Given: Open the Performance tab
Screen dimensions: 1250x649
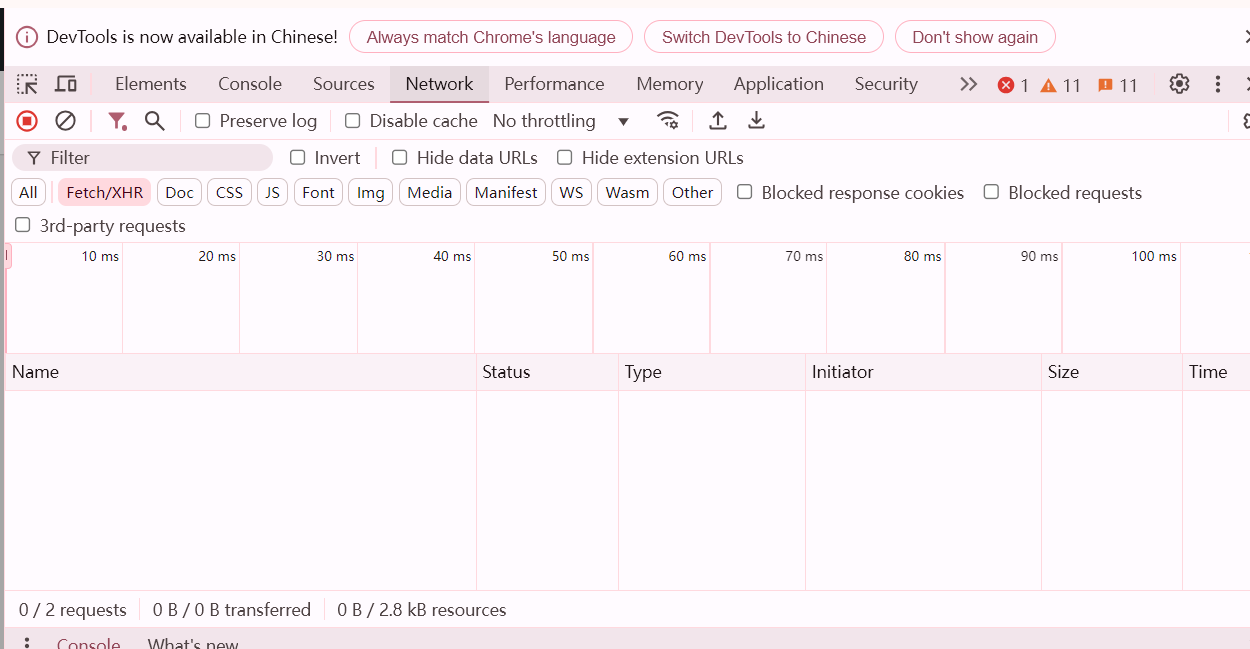Looking at the screenshot, I should point(554,84).
